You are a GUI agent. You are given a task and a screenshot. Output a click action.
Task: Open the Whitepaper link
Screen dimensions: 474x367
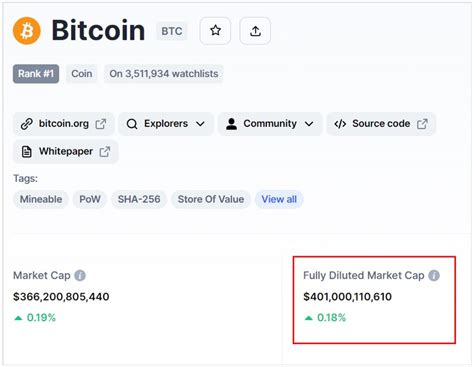coord(66,152)
